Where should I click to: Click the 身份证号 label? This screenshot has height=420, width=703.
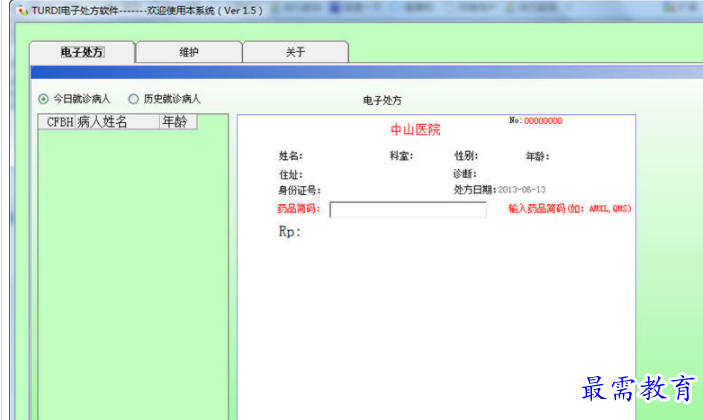(299, 191)
